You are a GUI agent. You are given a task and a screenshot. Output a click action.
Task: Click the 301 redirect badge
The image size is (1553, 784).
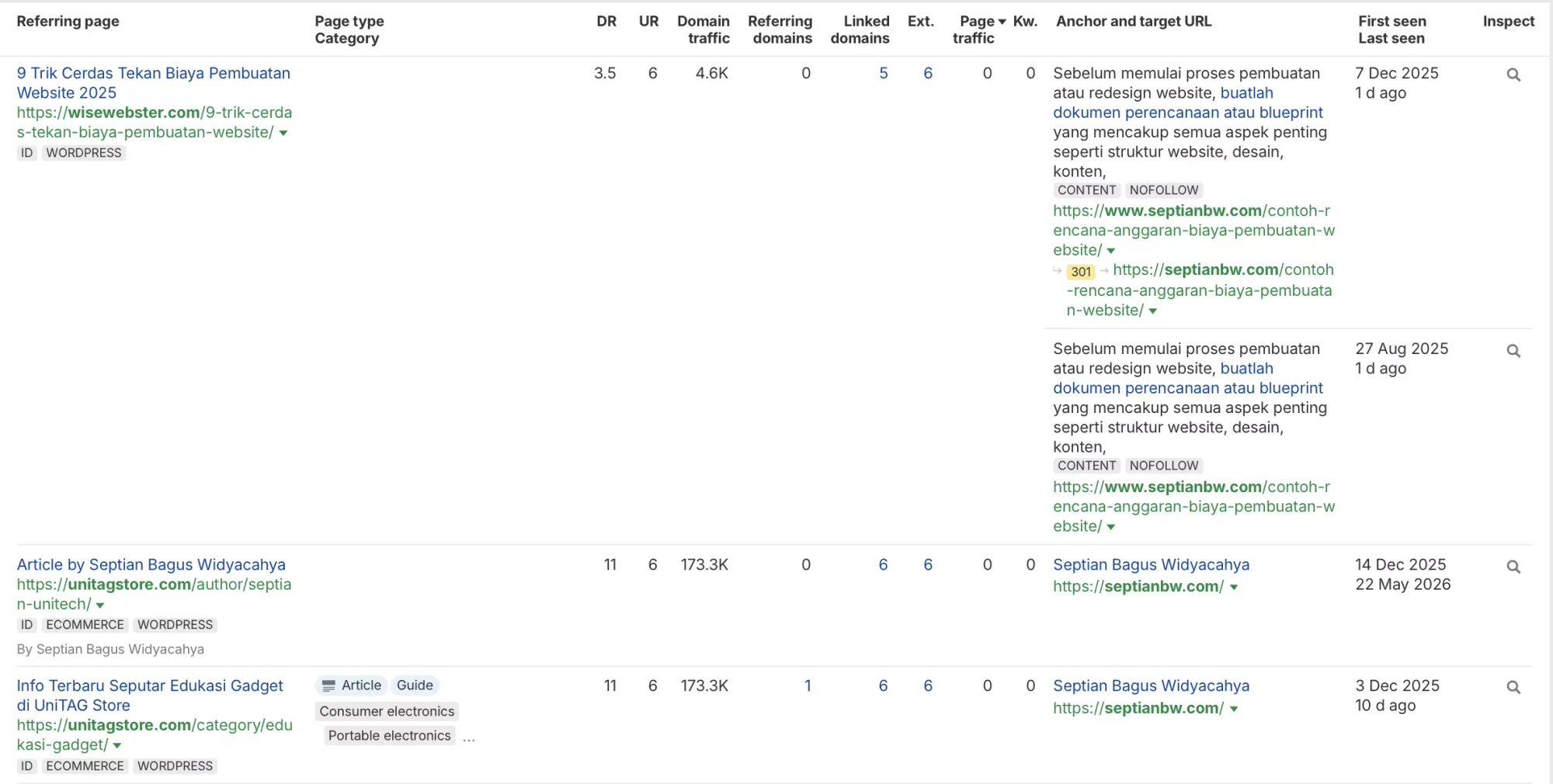tap(1081, 272)
